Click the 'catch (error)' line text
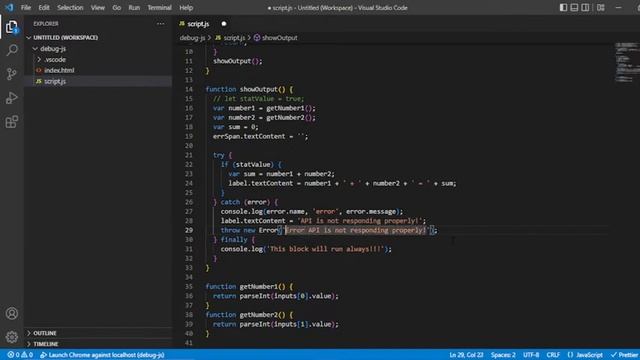 pos(245,202)
